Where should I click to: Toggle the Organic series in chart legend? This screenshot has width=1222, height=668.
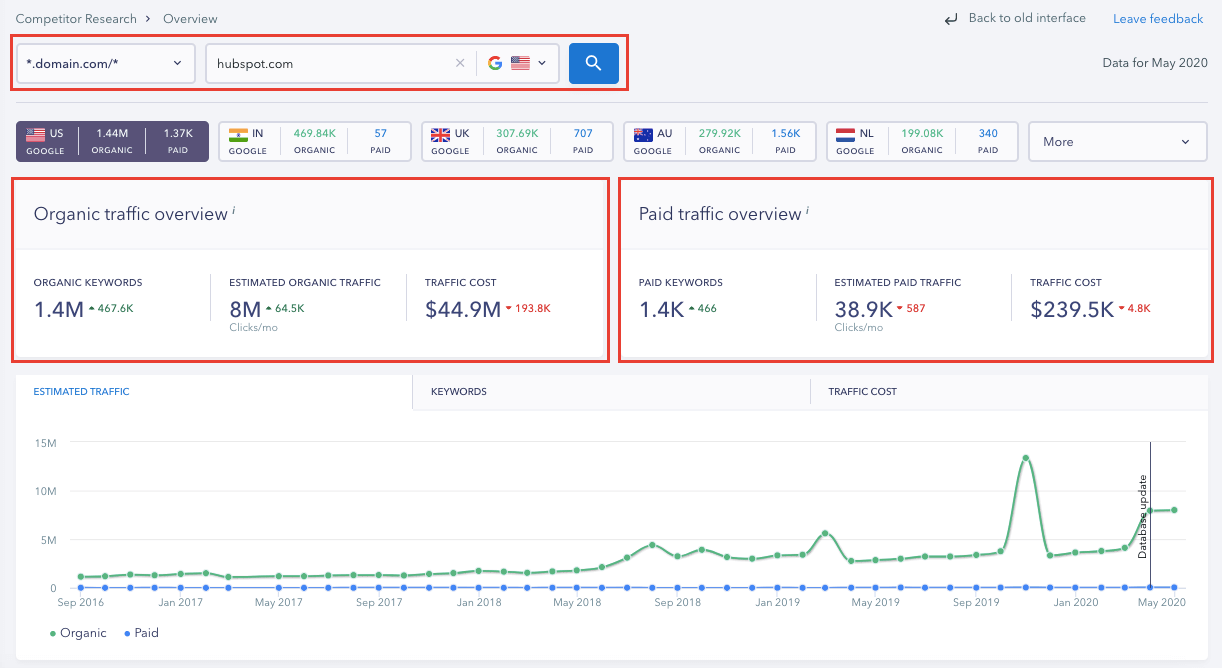(78, 633)
